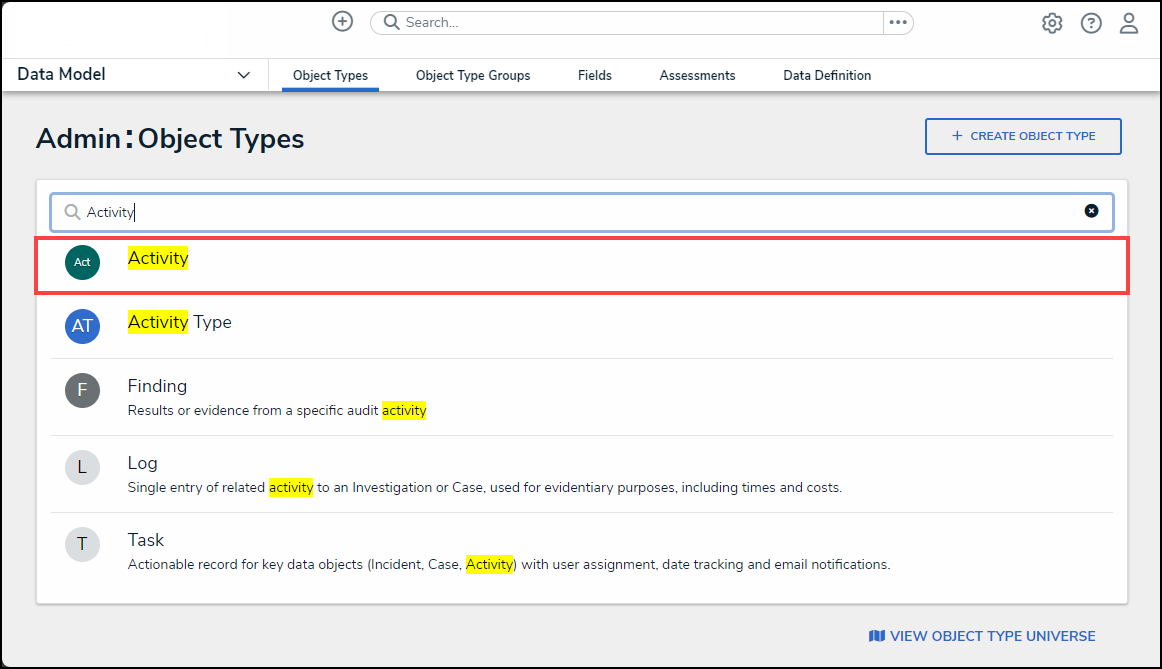The image size is (1162, 669).
Task: Select the Data Definition tab
Action: [x=827, y=76]
